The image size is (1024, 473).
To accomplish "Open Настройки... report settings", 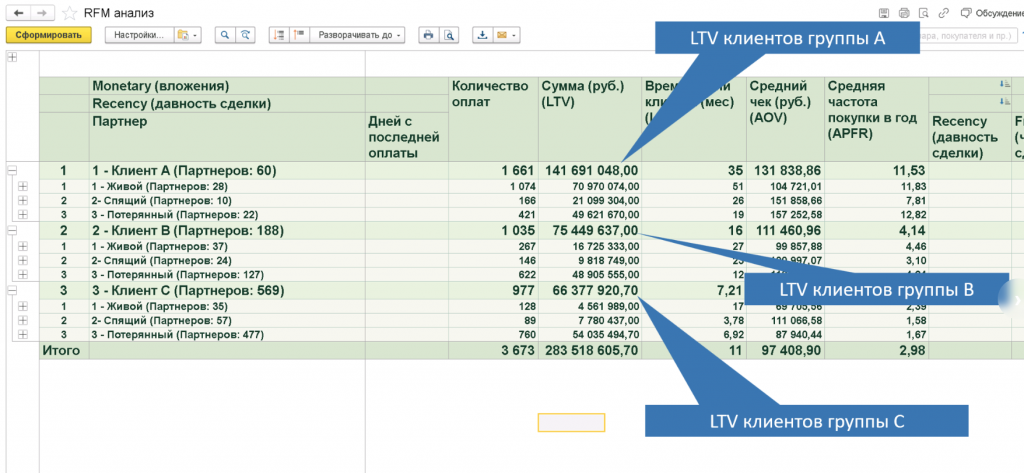I will (x=139, y=35).
